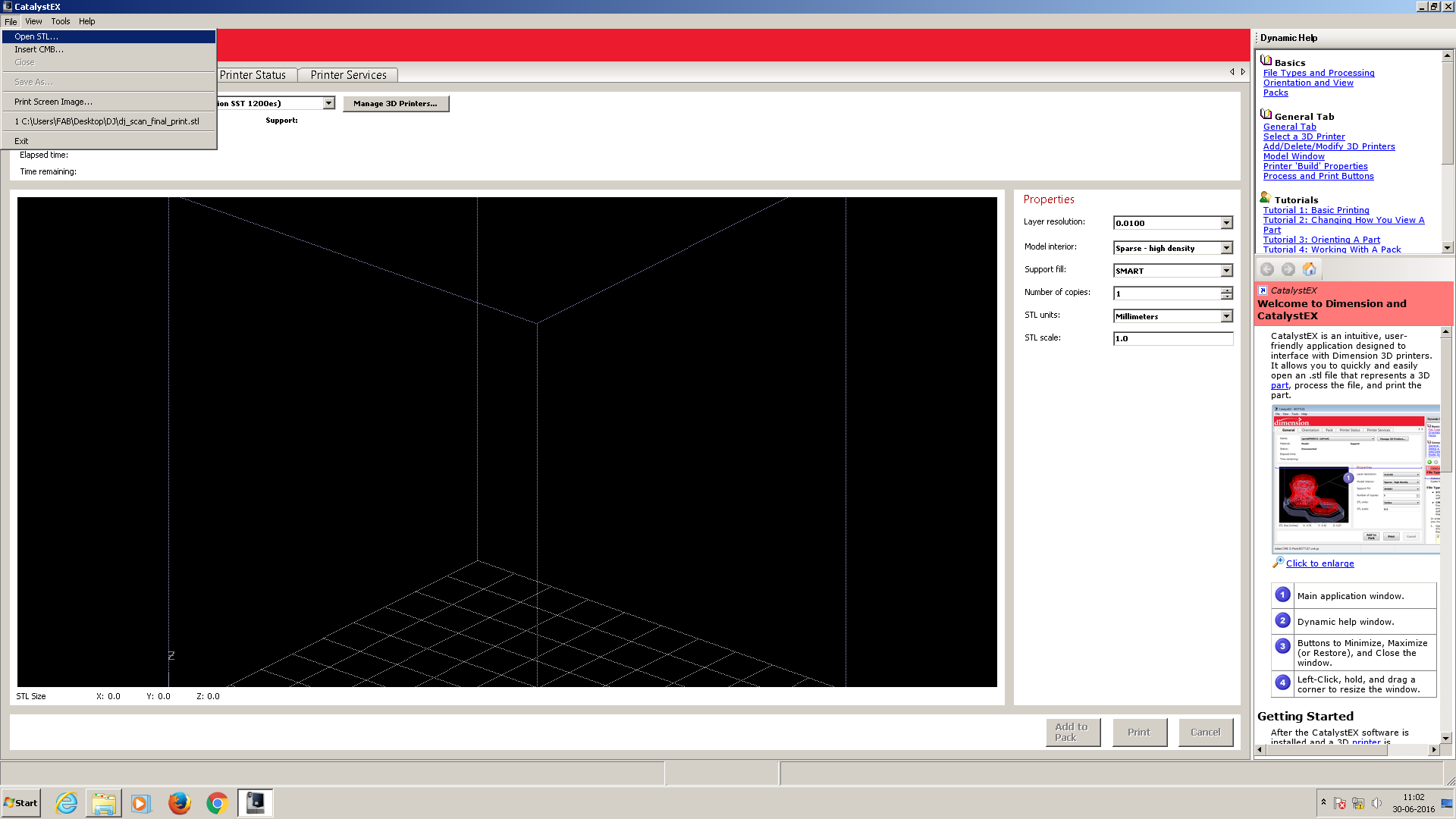Open File Explorer folder on taskbar

104,803
